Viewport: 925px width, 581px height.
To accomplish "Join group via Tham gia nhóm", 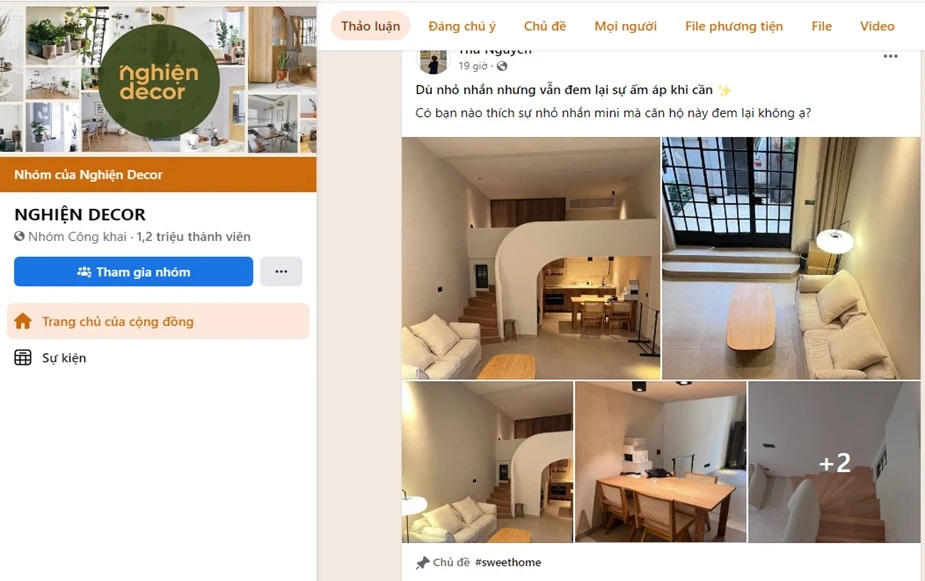I will tap(133, 271).
